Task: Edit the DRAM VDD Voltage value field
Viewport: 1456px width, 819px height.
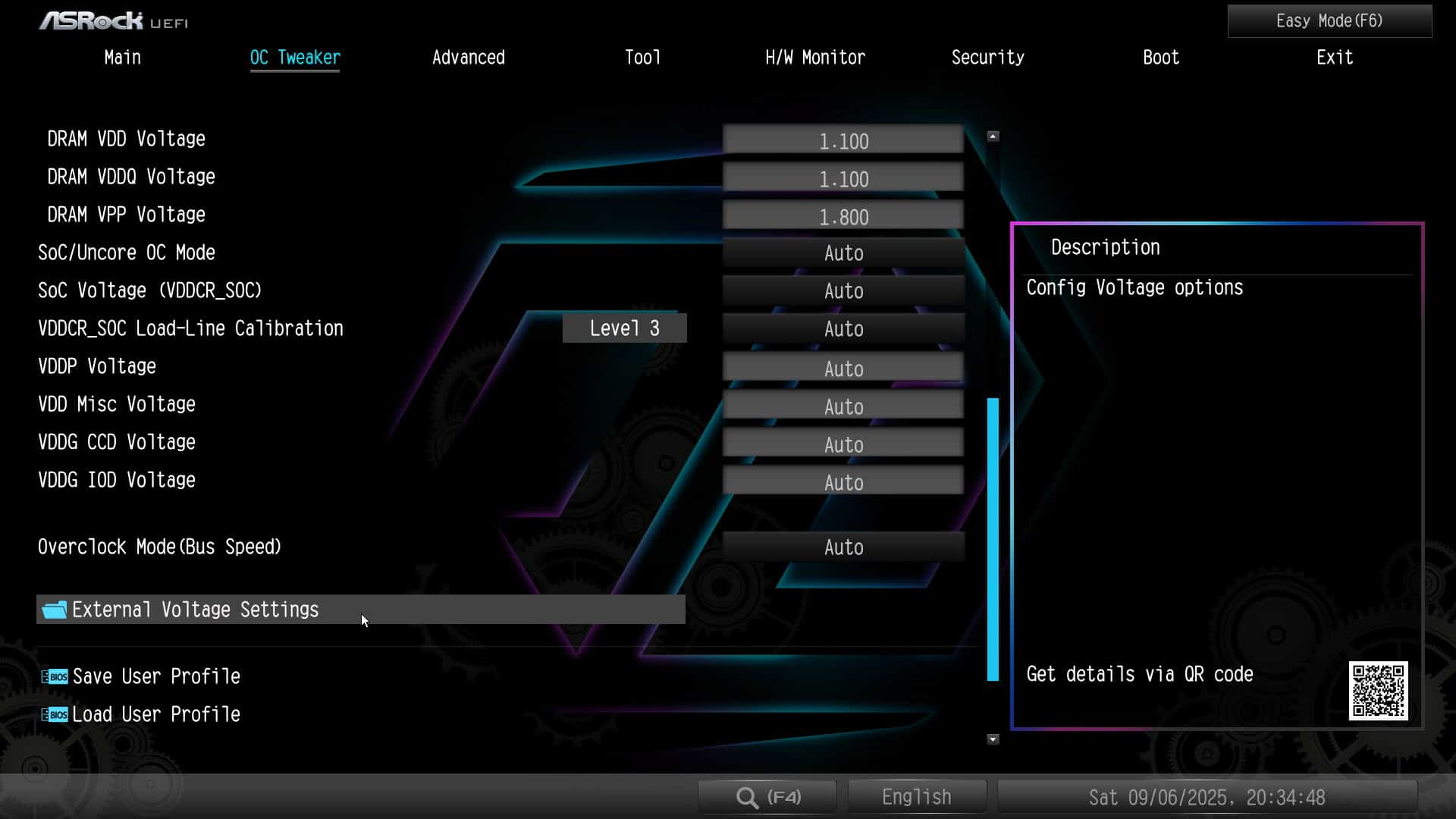Action: click(843, 141)
